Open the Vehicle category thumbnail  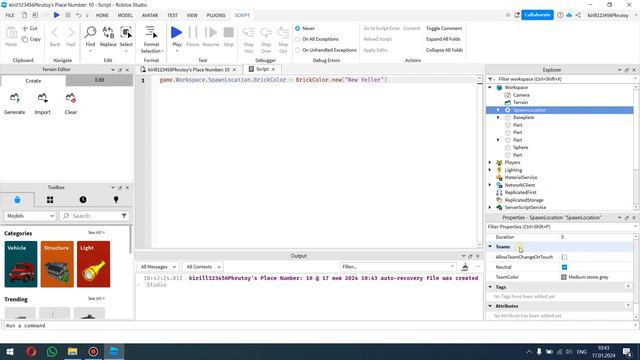(21, 264)
